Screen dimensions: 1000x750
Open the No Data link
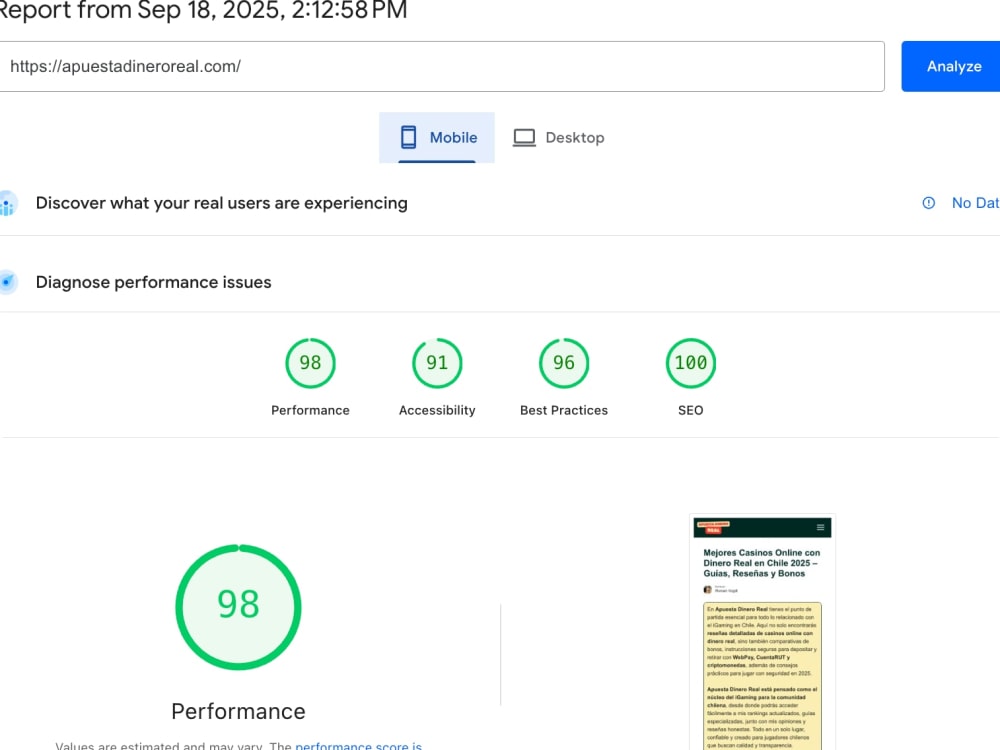click(x=975, y=203)
